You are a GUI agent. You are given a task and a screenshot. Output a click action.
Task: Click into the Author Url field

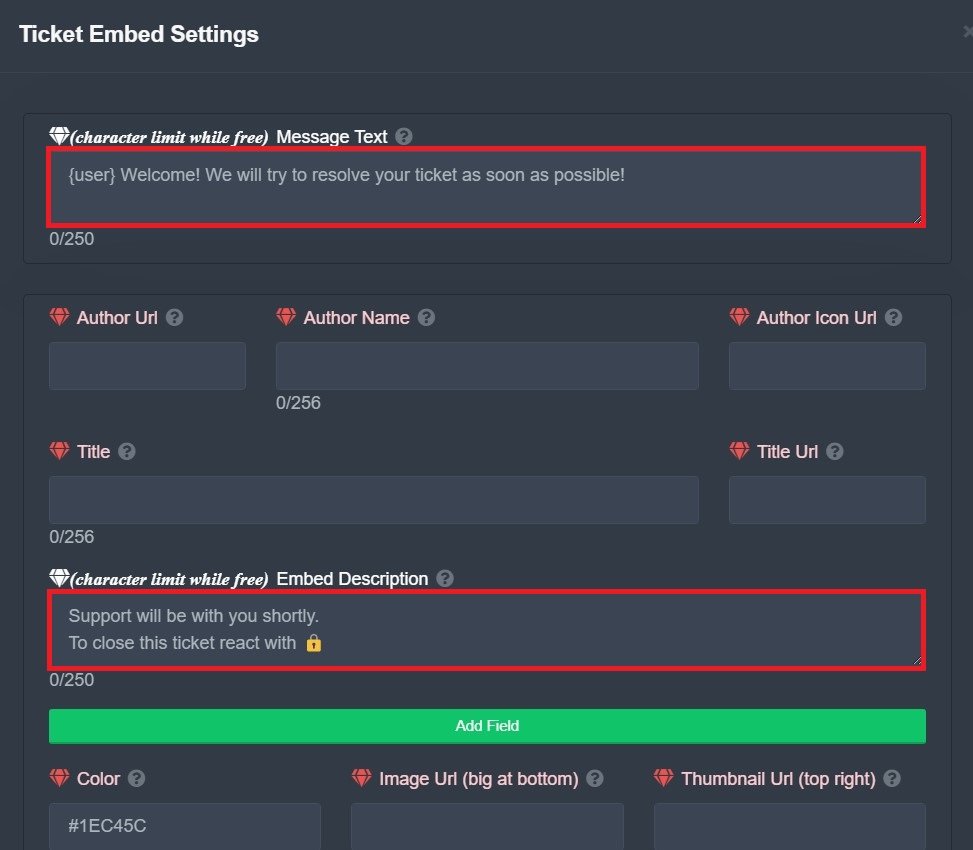[147, 366]
